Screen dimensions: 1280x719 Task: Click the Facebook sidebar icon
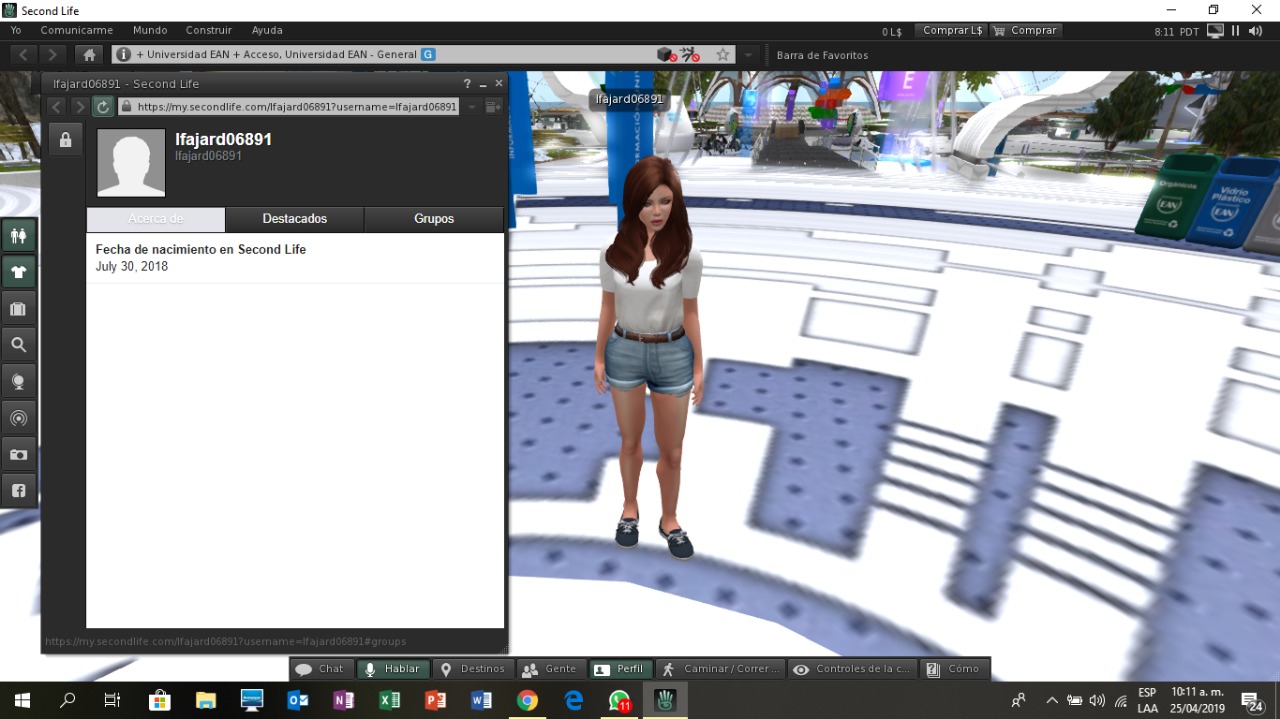click(18, 490)
